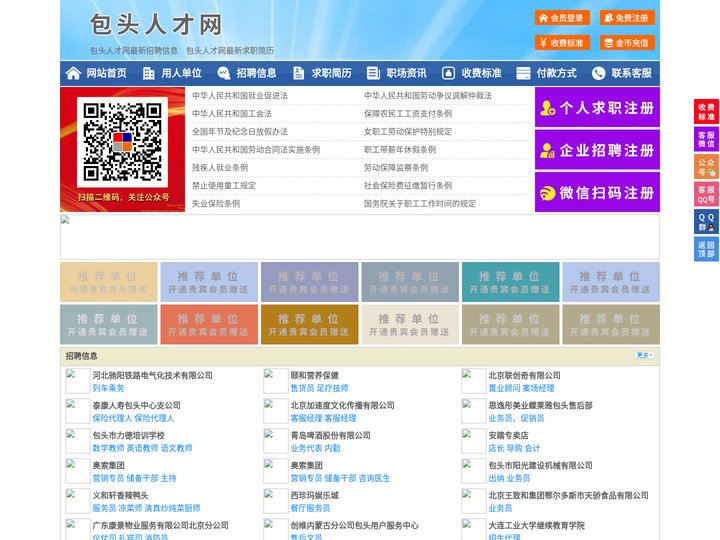Open 职工带薪年休假条例 link
Screen dimensions: 720x540
click(400, 150)
